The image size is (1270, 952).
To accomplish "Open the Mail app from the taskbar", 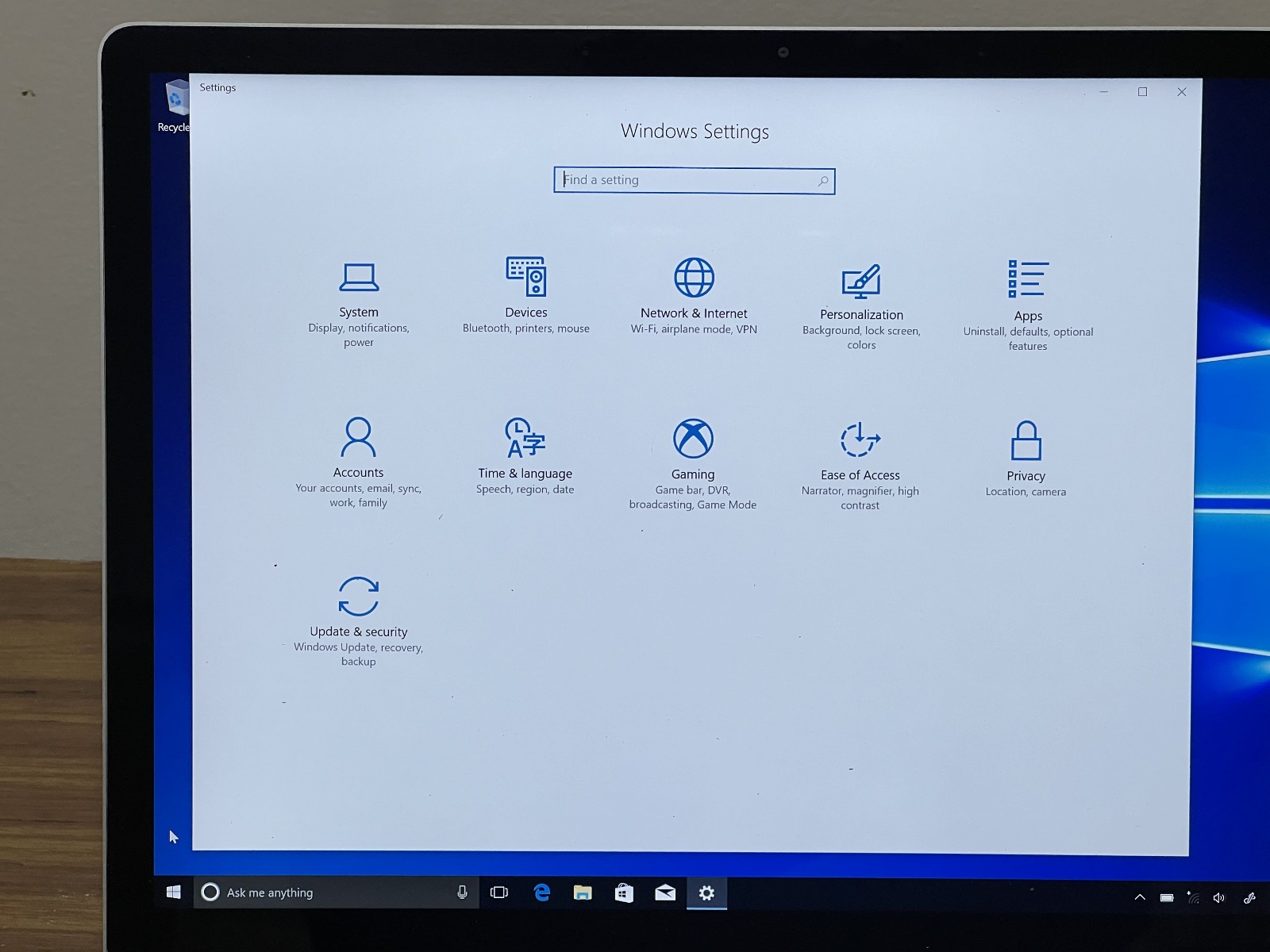I will point(665,893).
